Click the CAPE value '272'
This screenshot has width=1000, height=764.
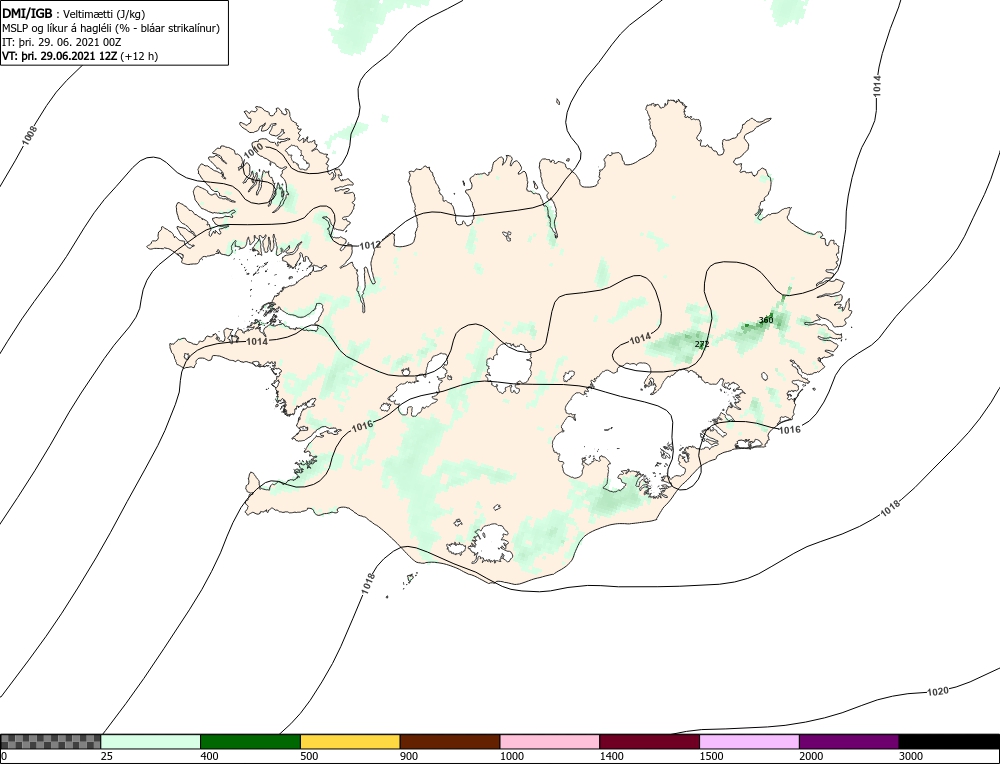702,344
